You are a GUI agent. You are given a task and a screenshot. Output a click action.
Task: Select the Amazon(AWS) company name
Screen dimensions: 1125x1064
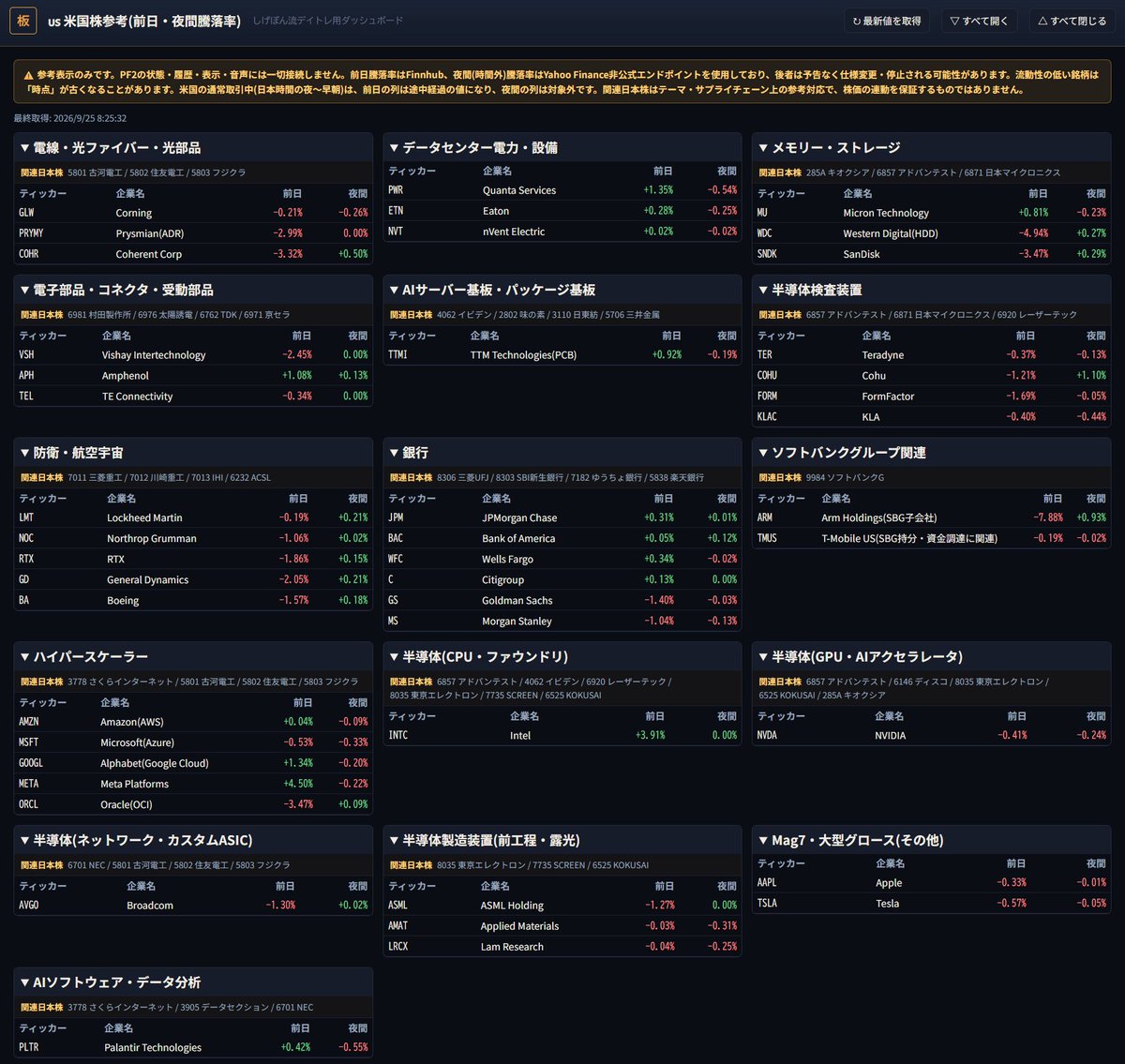[x=132, y=723]
